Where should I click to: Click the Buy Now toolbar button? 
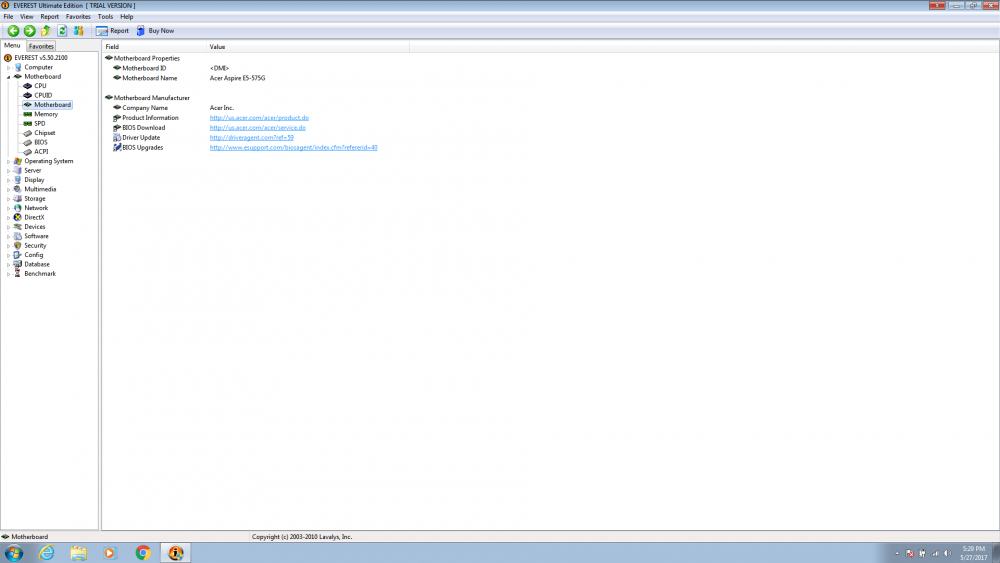155,31
